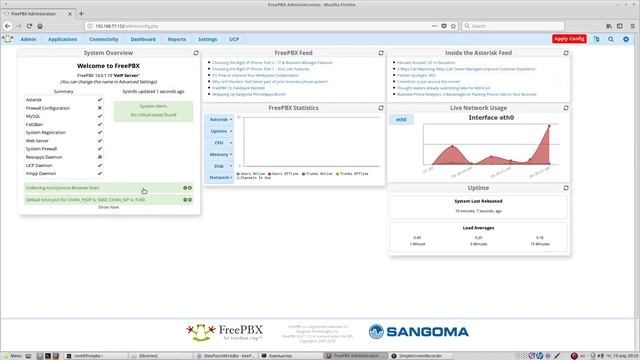
Task: Open 'It's Time to Improve Your Workplace Collaboration' link
Action: coord(256,75)
